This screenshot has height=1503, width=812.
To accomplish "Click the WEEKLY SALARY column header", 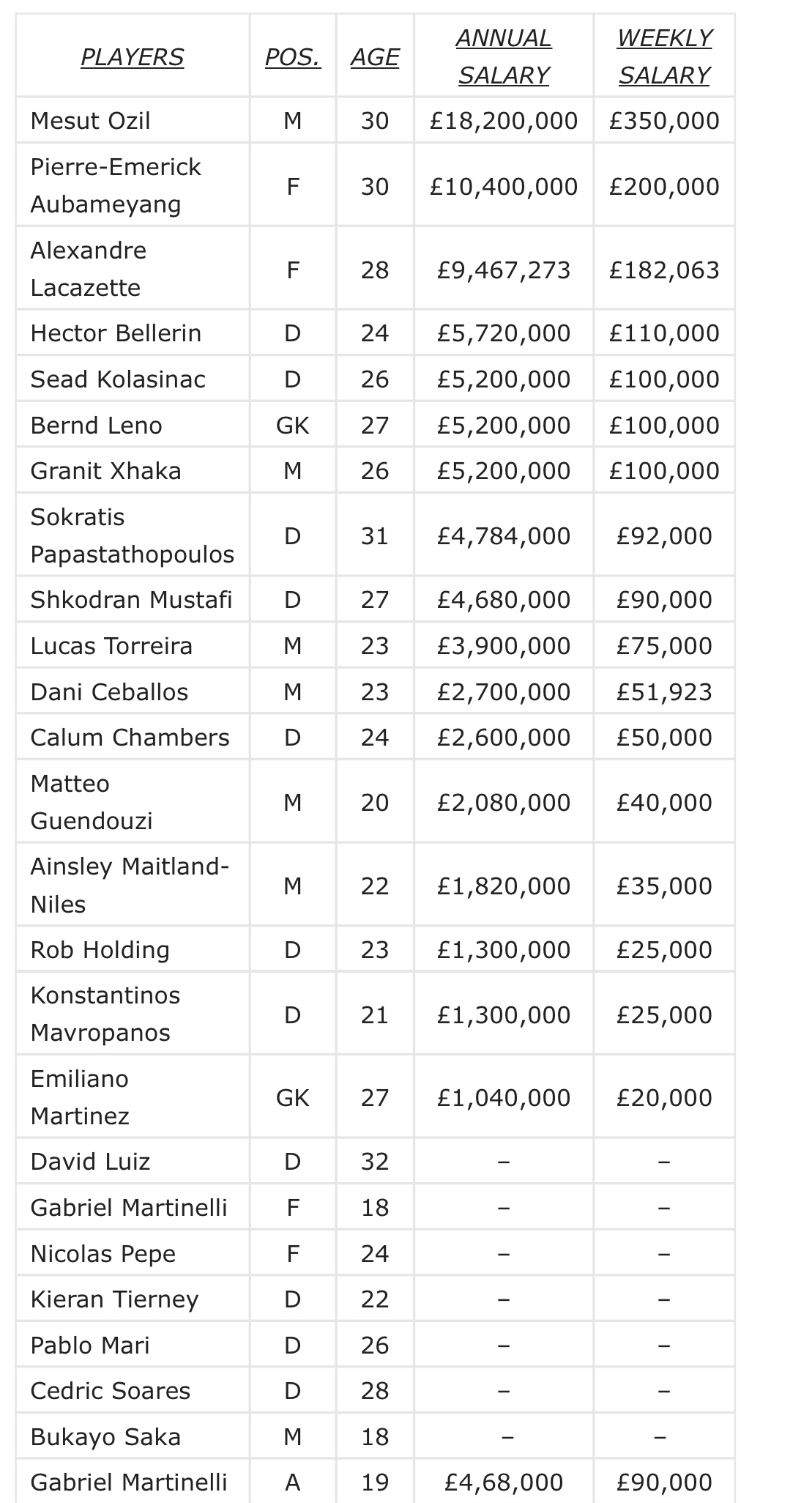I will pos(664,57).
